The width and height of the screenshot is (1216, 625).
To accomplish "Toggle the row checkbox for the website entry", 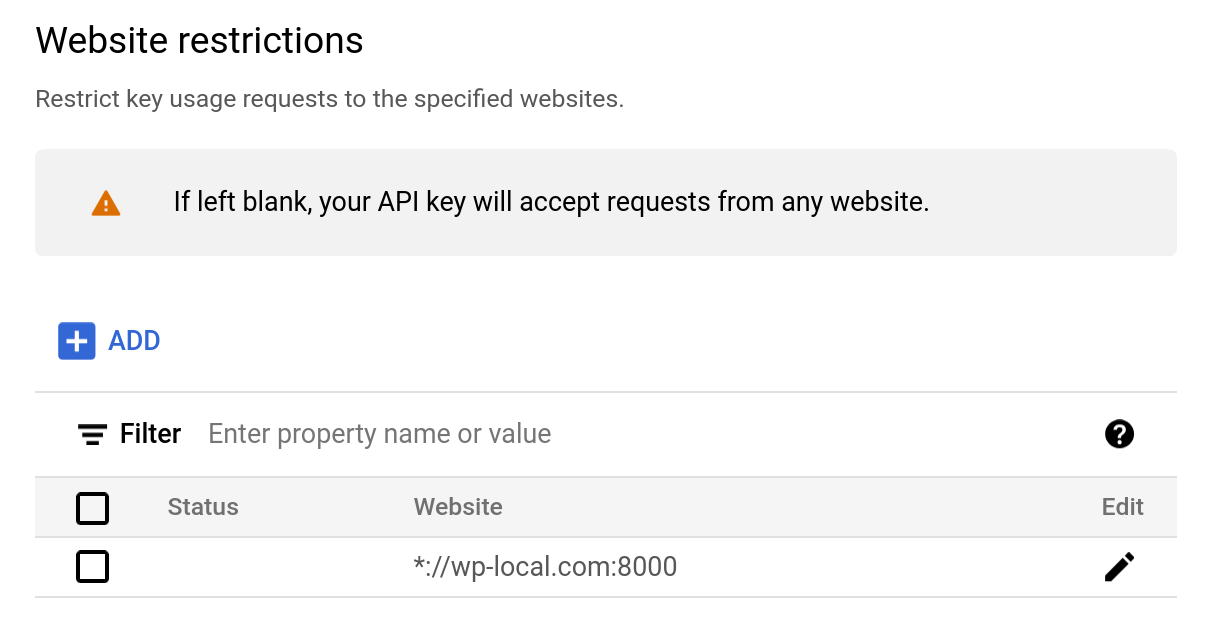I will [x=92, y=566].
